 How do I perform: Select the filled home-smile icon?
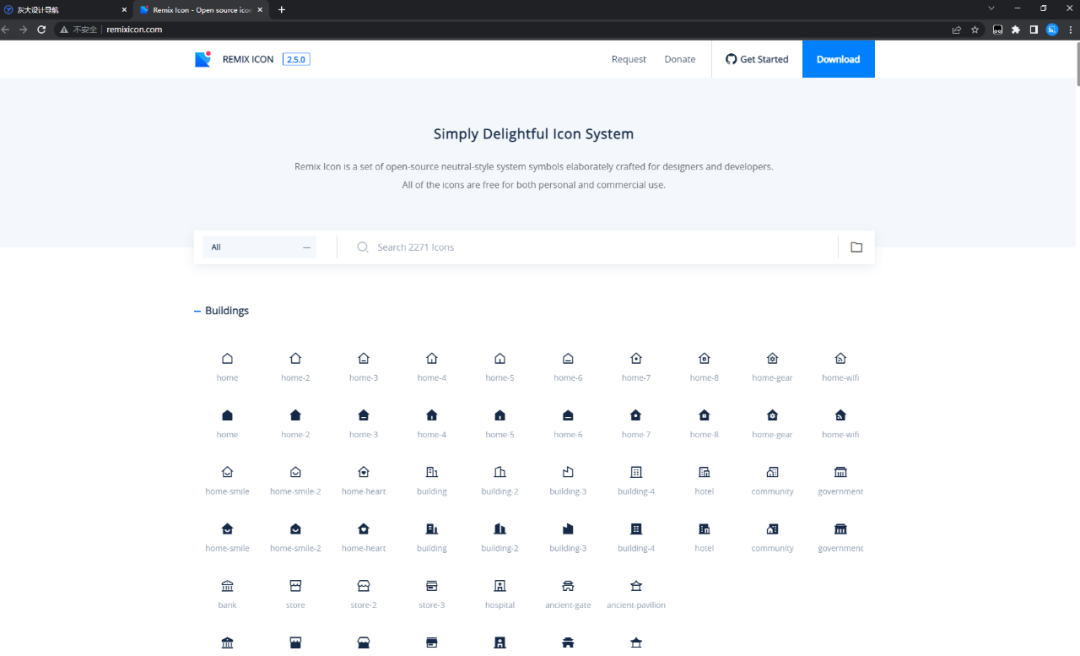tap(227, 529)
